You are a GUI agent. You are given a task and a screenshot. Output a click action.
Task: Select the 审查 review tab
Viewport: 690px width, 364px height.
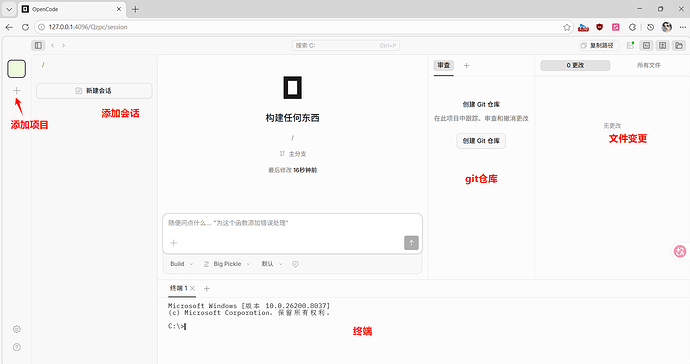[x=444, y=65]
